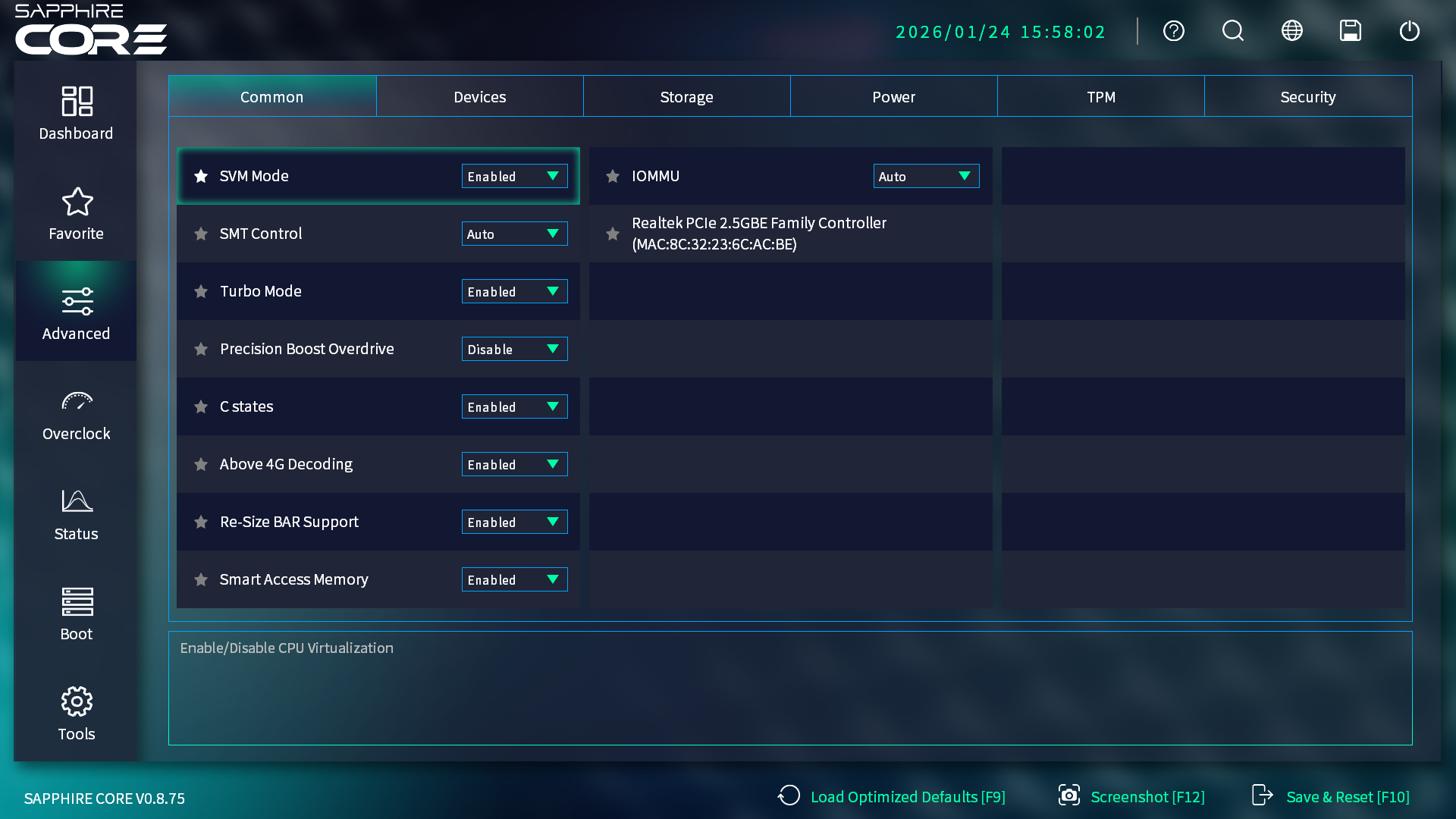Click Load Optimized Defaults [F9]
Image resolution: width=1456 pixels, height=819 pixels.
pyautogui.click(x=892, y=796)
